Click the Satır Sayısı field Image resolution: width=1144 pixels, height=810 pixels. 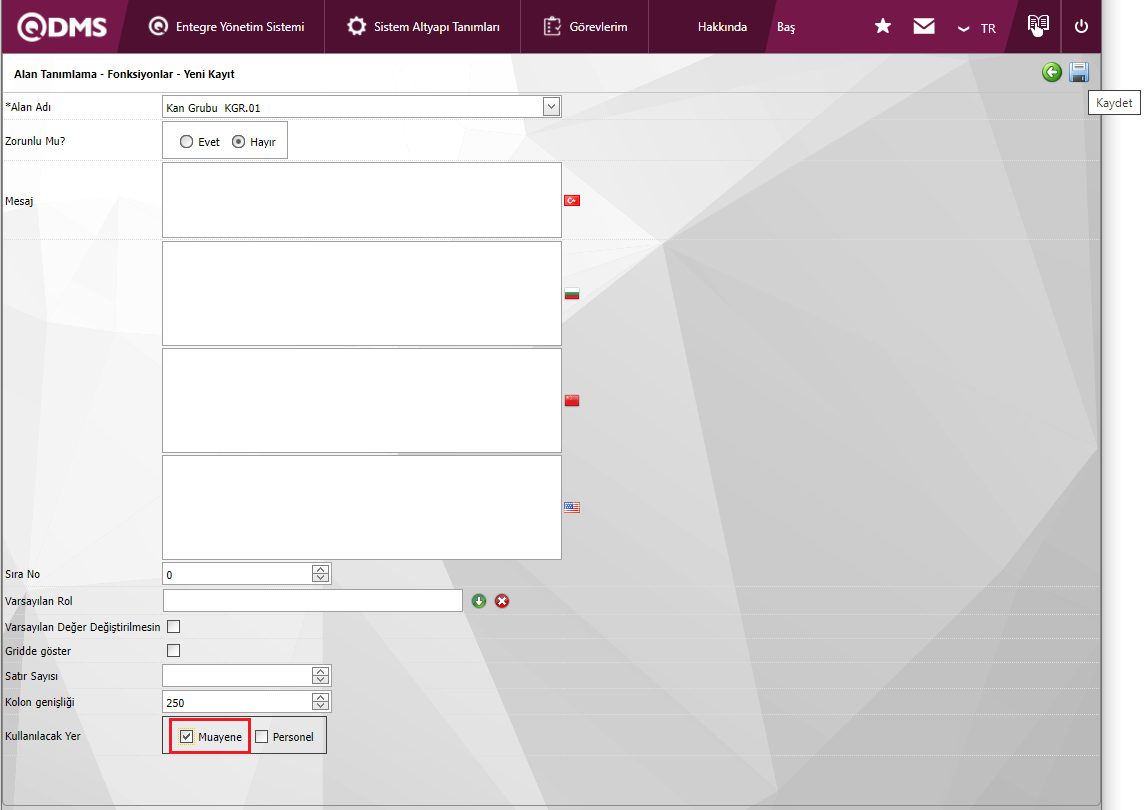click(238, 676)
